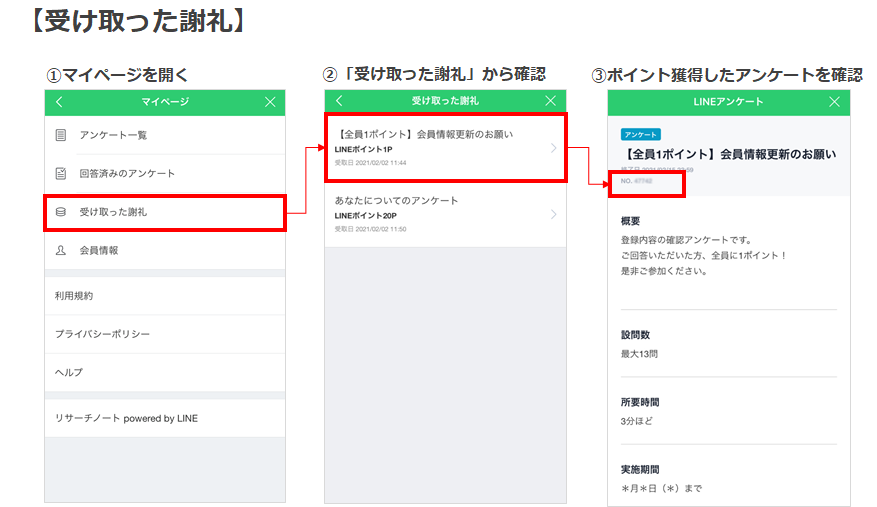Screen dimensions: 877x507
Task: Open 会員情報 menu item
Action: 165,250
